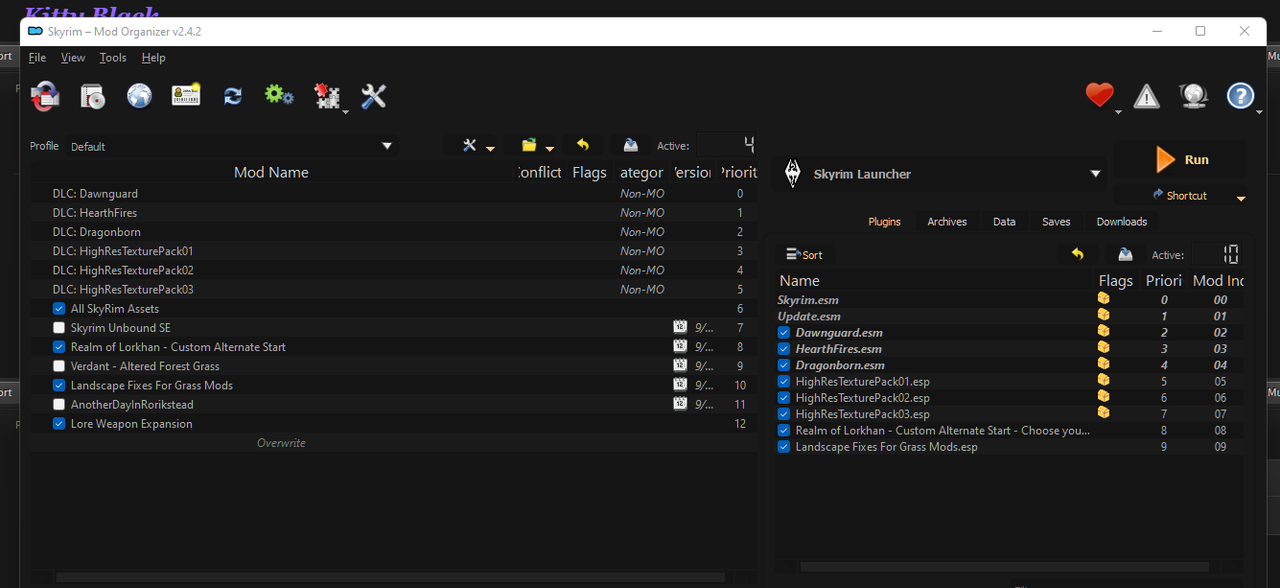The height and width of the screenshot is (588, 1280).
Task: Uncheck Realm of Lorkhan - Custom Alternate Start mod
Action: click(59, 347)
